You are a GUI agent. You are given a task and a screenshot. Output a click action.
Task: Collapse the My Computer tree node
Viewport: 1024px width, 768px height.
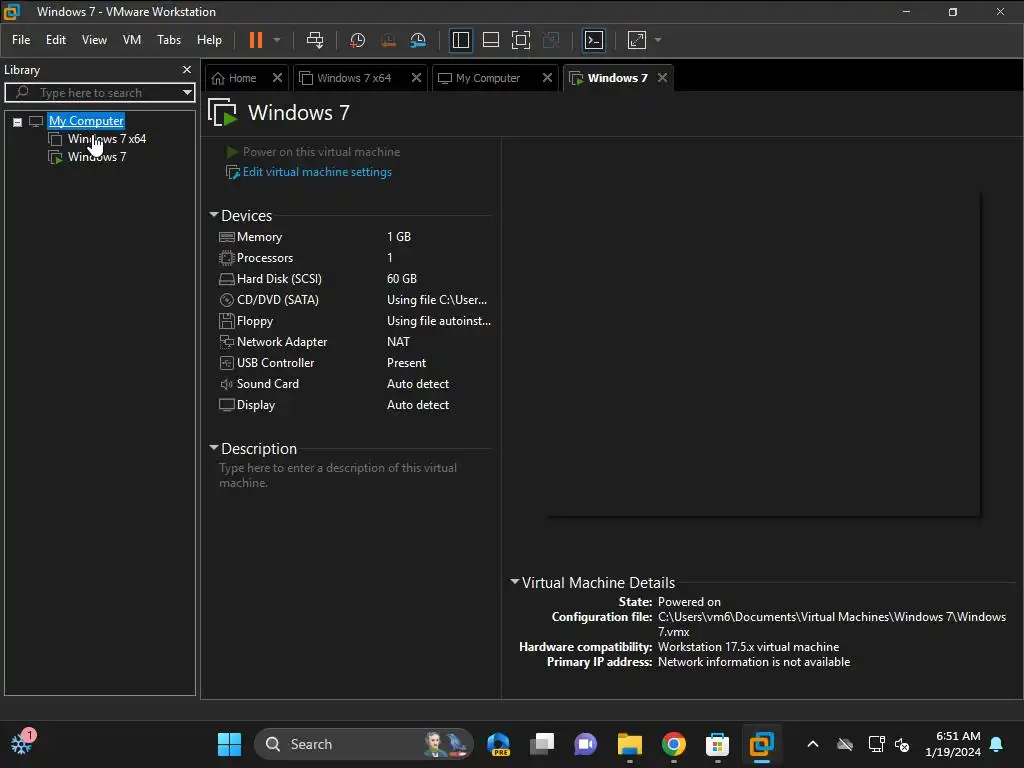[18, 121]
